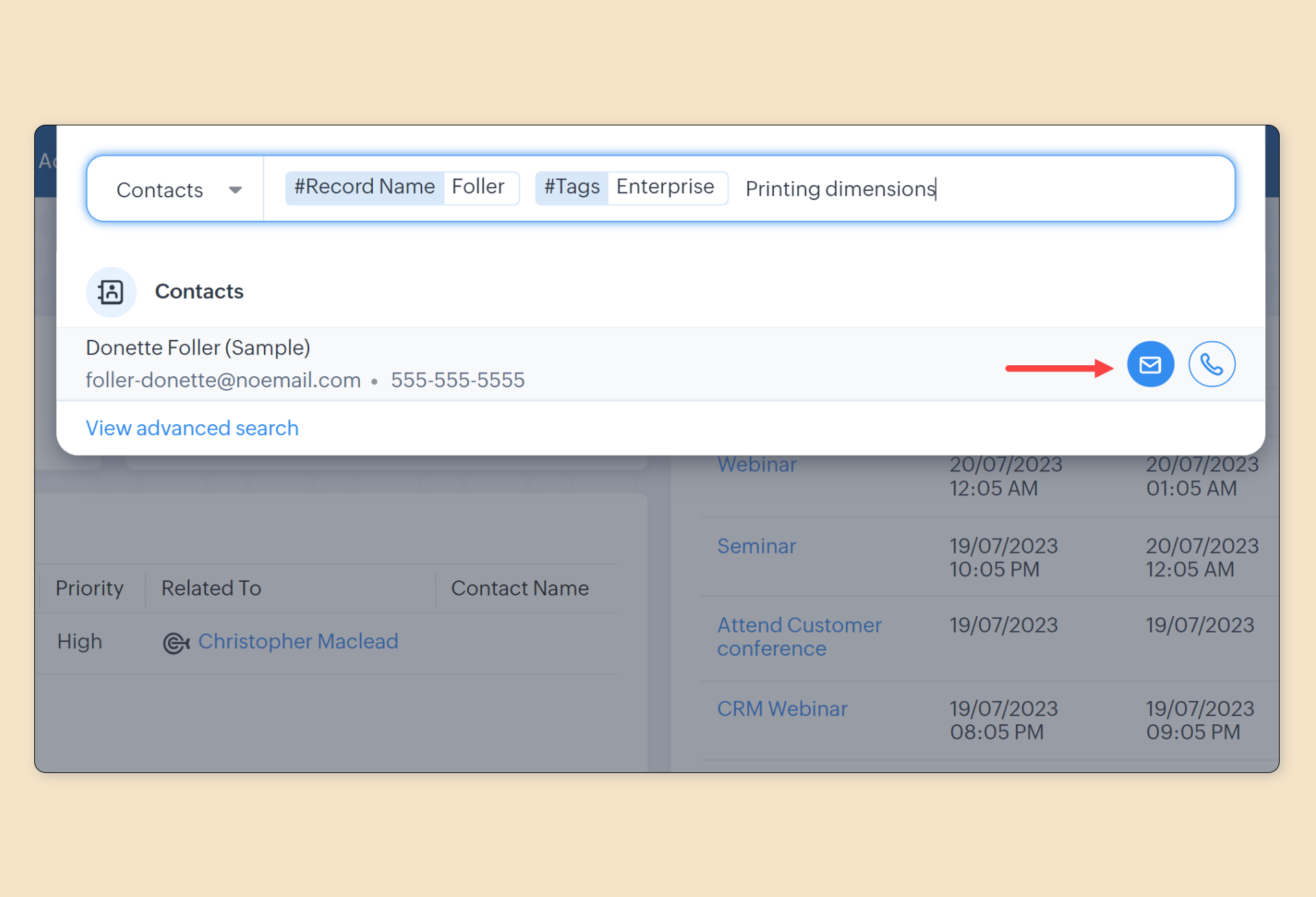
Task: Open the CRM Webinar meeting link
Action: point(782,709)
